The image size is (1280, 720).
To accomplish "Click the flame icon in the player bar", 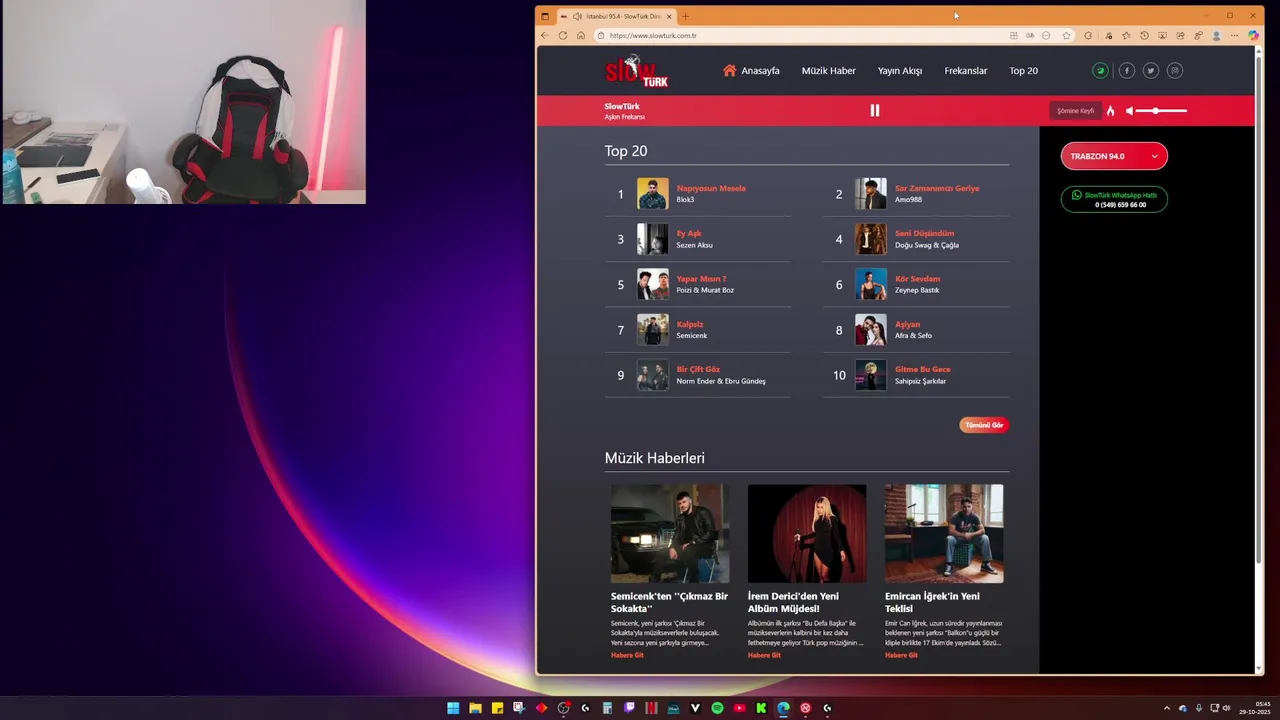I will coord(1110,111).
